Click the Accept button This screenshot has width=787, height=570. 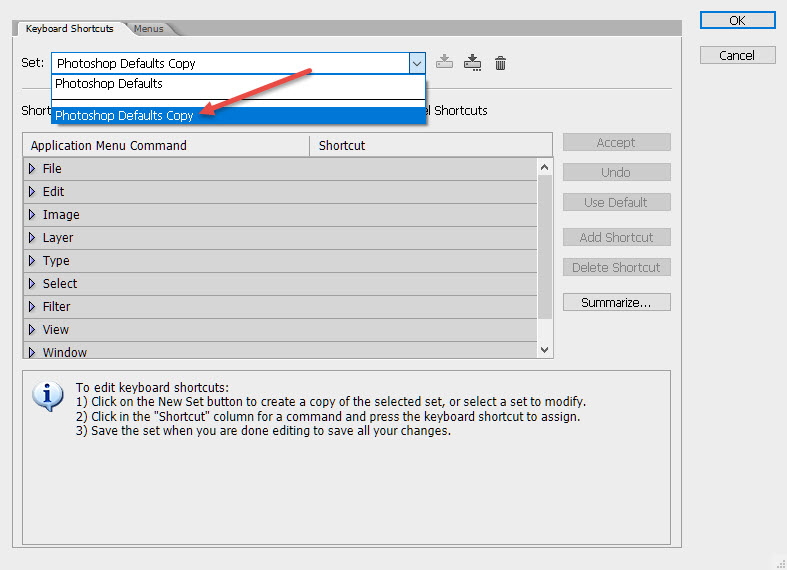pos(616,142)
